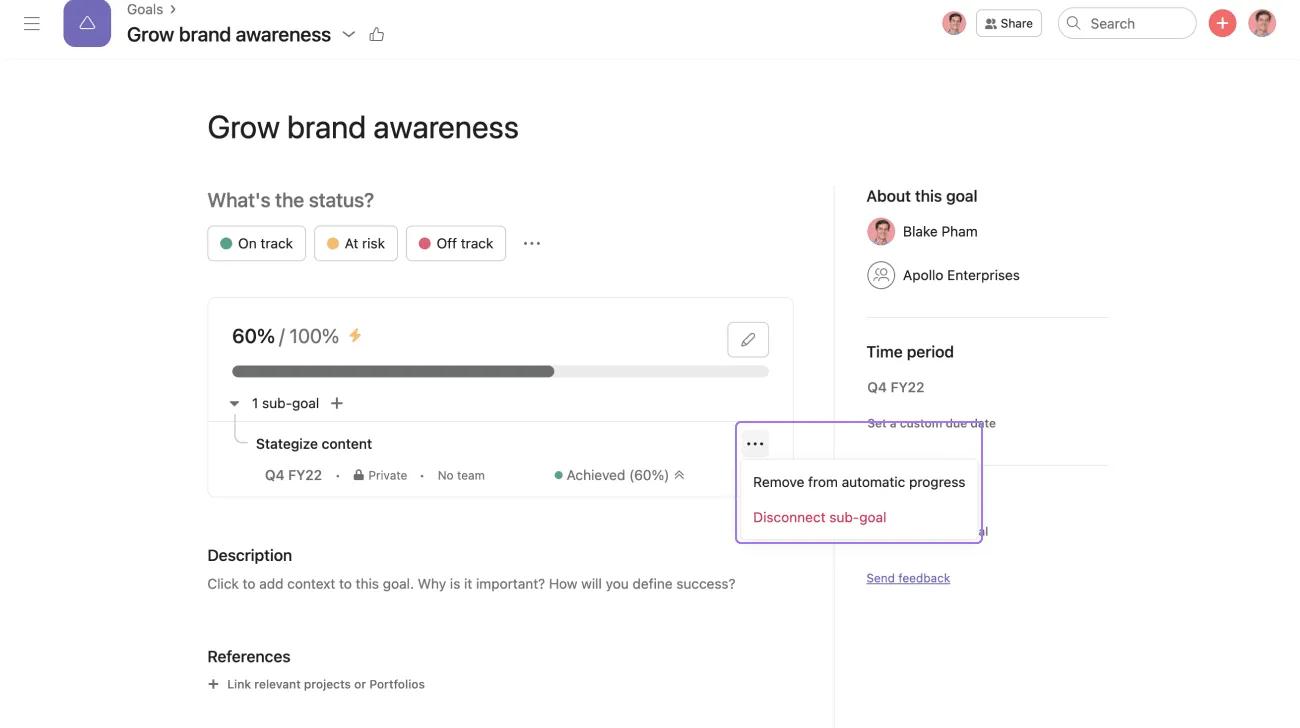Collapse the 1 sub-goal list
This screenshot has width=1300, height=728.
point(234,404)
